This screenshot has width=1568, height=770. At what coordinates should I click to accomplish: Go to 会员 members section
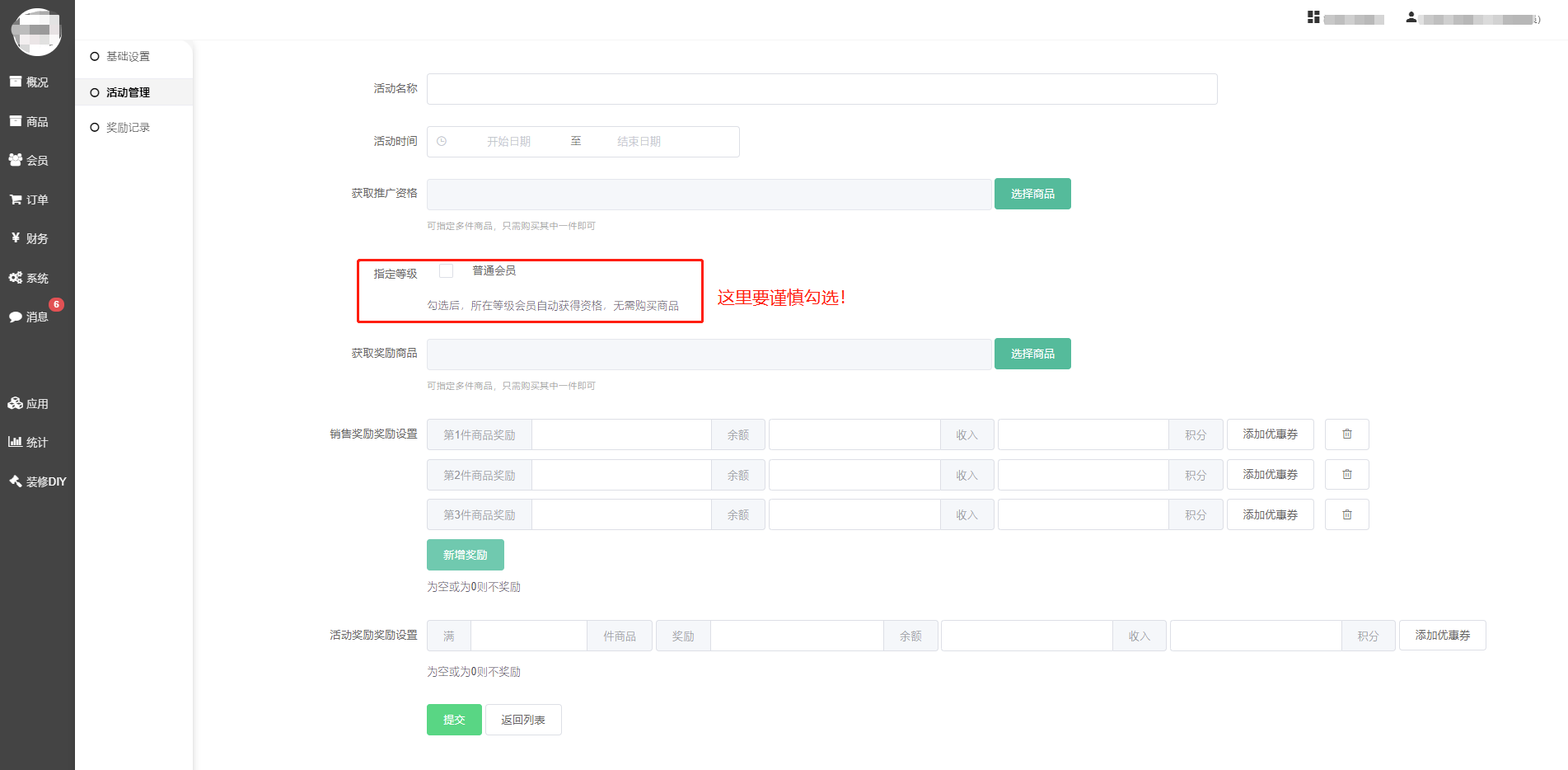pyautogui.click(x=29, y=161)
